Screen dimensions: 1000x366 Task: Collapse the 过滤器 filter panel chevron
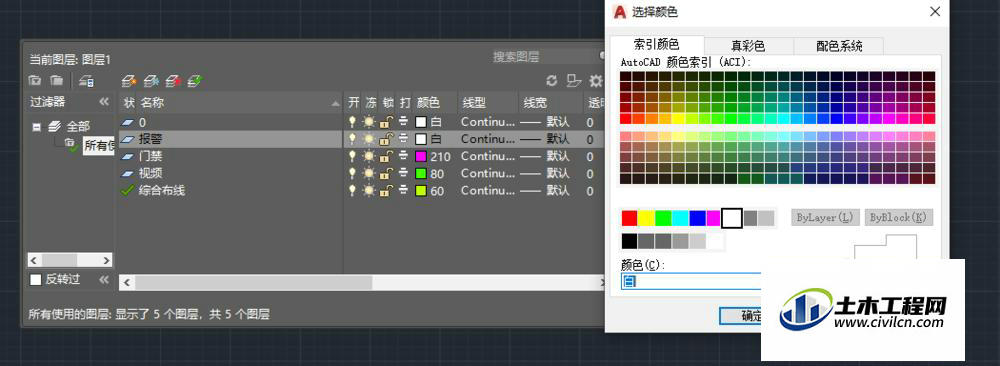104,102
